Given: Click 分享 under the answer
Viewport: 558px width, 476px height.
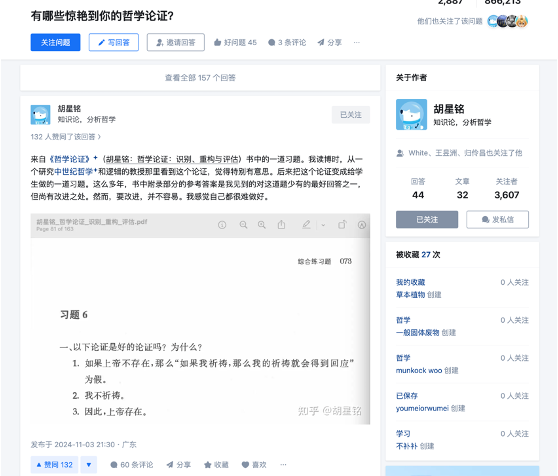Looking at the screenshot, I should click(x=179, y=465).
